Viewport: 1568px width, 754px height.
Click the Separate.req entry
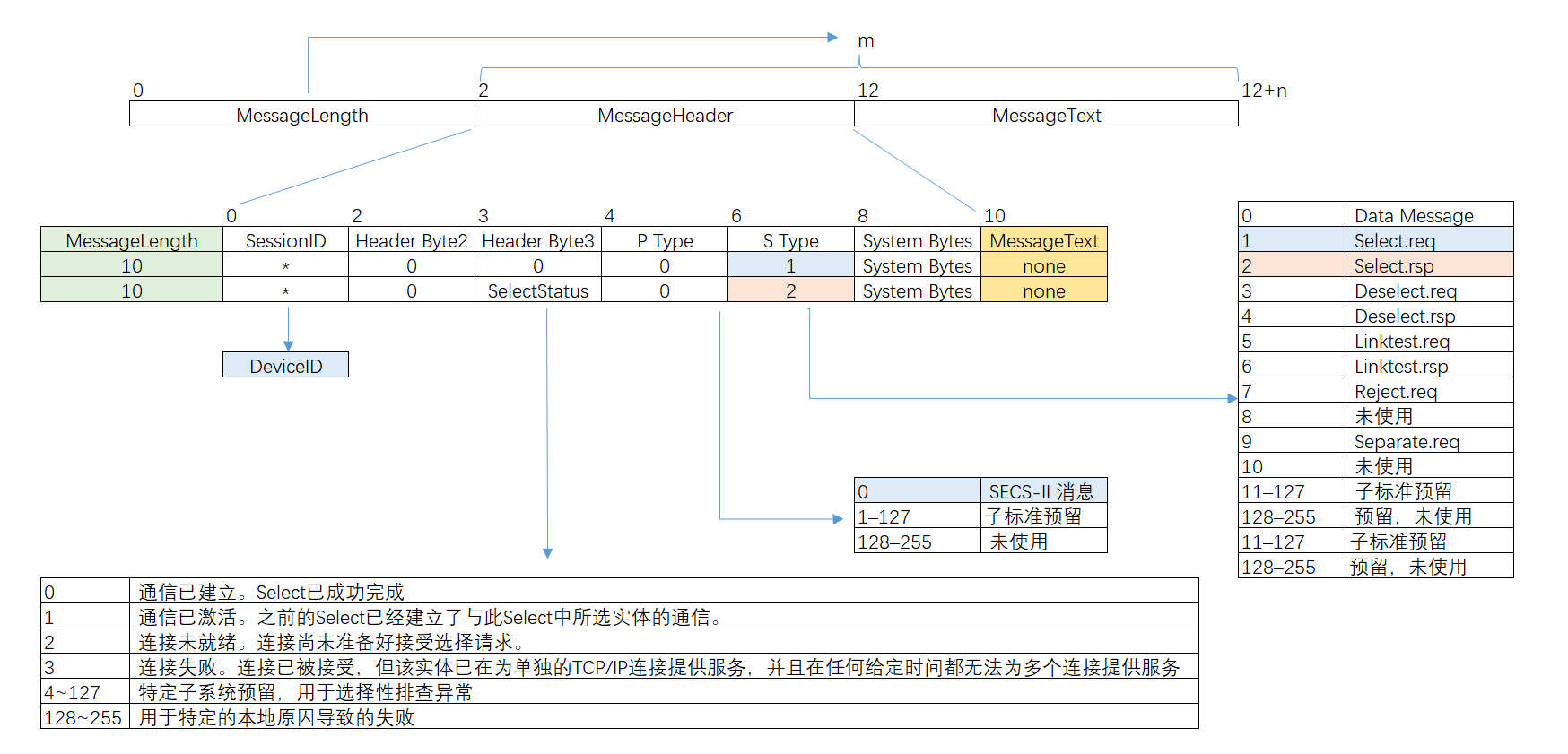tap(1406, 441)
